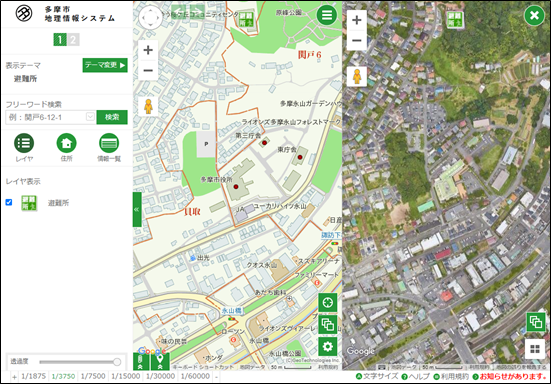This screenshot has width=551, height=384.
Task: Open the 住所 address search
Action: tap(66, 148)
